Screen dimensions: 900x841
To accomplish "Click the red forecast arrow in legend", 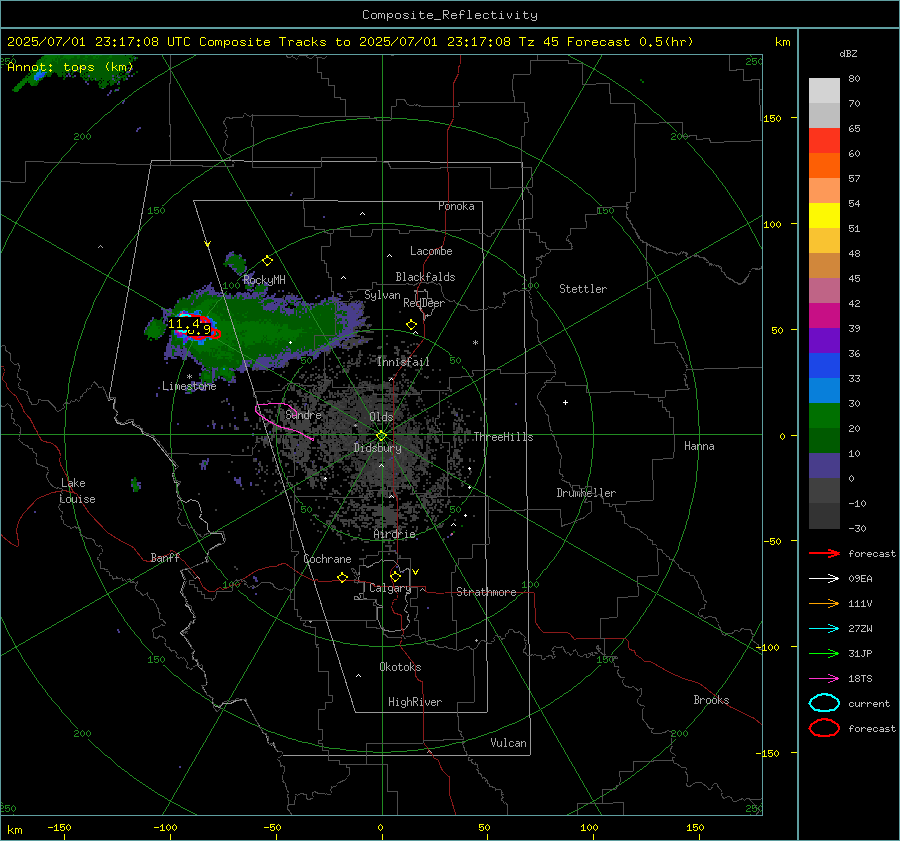I will click(824, 553).
